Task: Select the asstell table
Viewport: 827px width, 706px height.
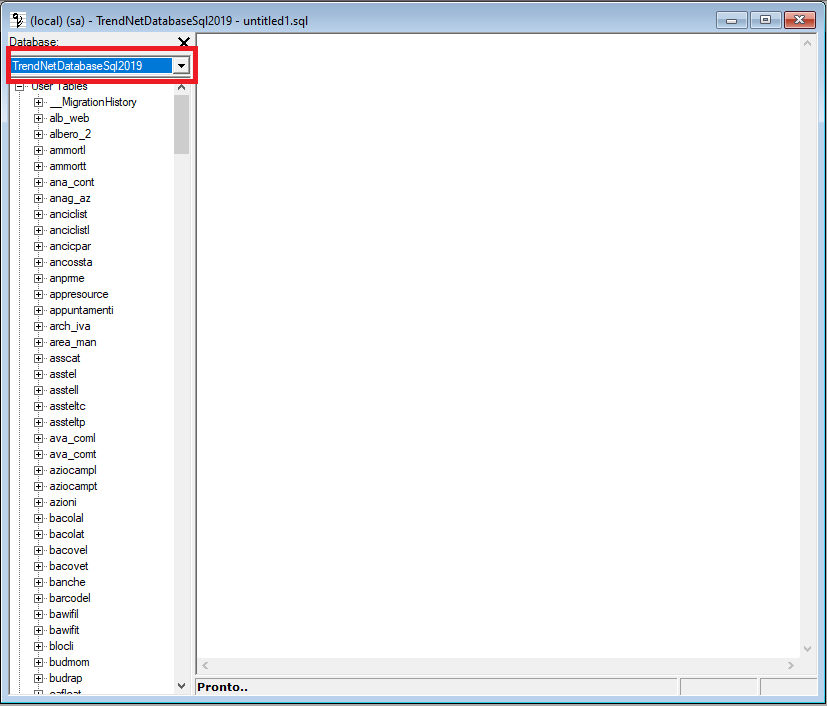Action: [x=64, y=390]
